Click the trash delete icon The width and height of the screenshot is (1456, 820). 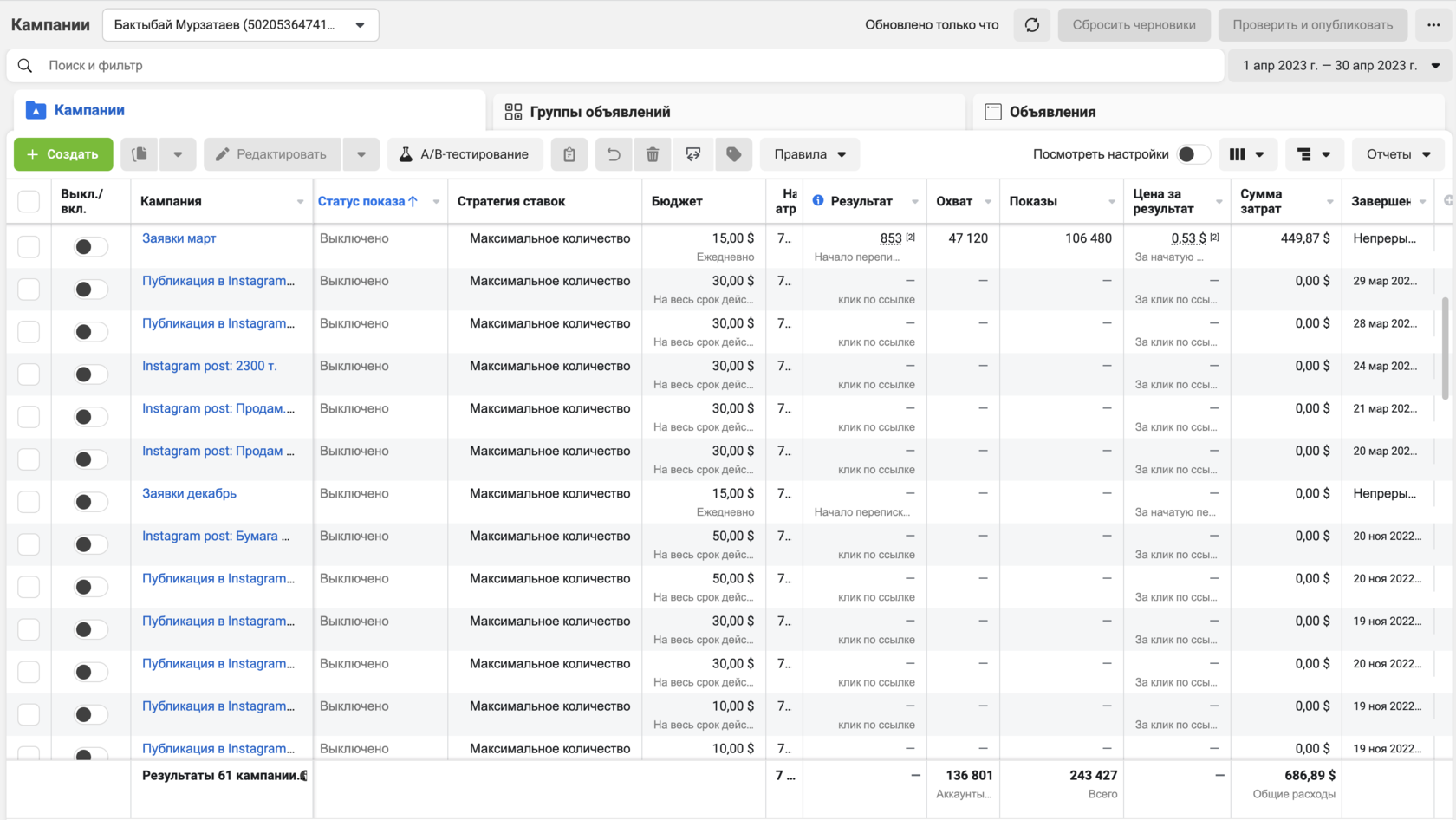point(653,154)
